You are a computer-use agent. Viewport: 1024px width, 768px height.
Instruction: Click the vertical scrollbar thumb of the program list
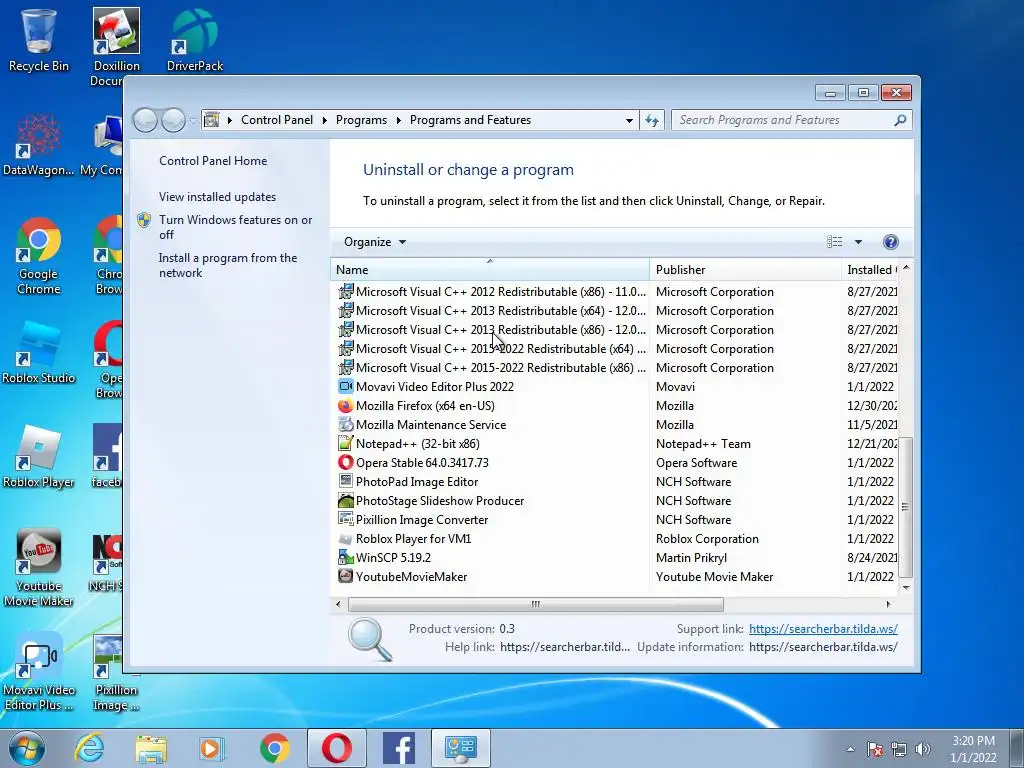point(905,507)
